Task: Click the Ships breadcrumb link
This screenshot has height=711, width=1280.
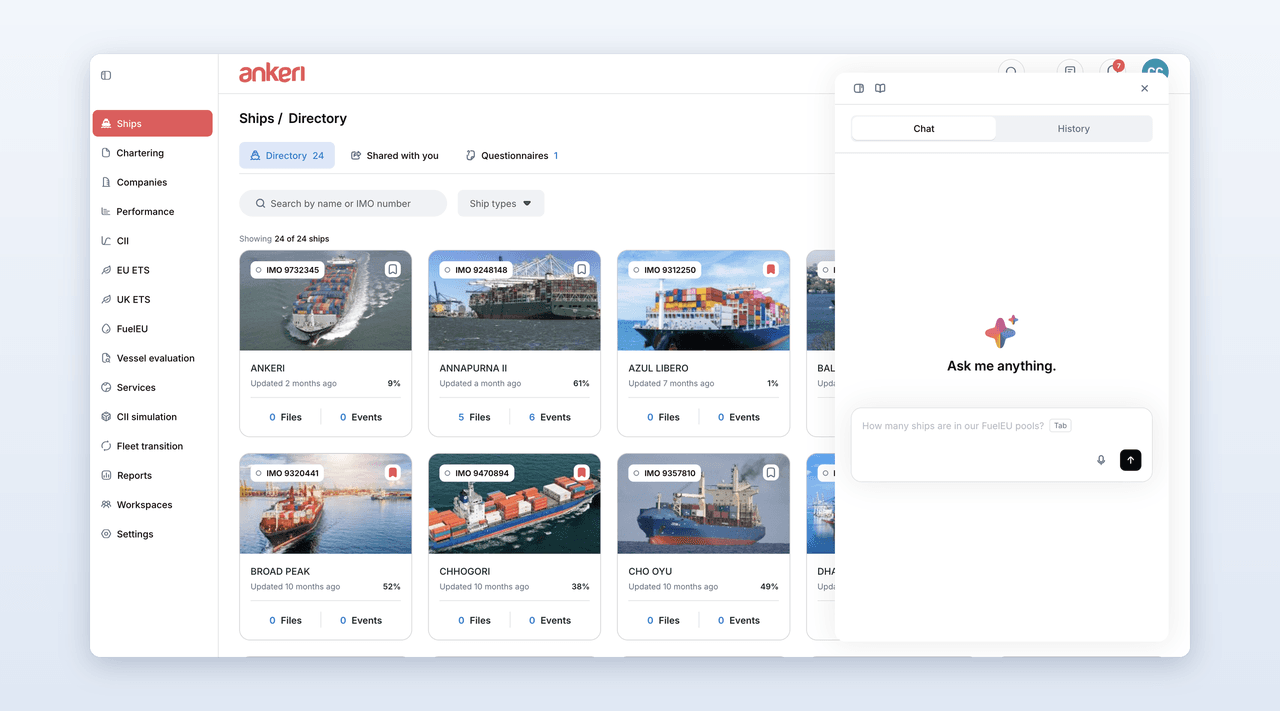Action: tap(256, 118)
